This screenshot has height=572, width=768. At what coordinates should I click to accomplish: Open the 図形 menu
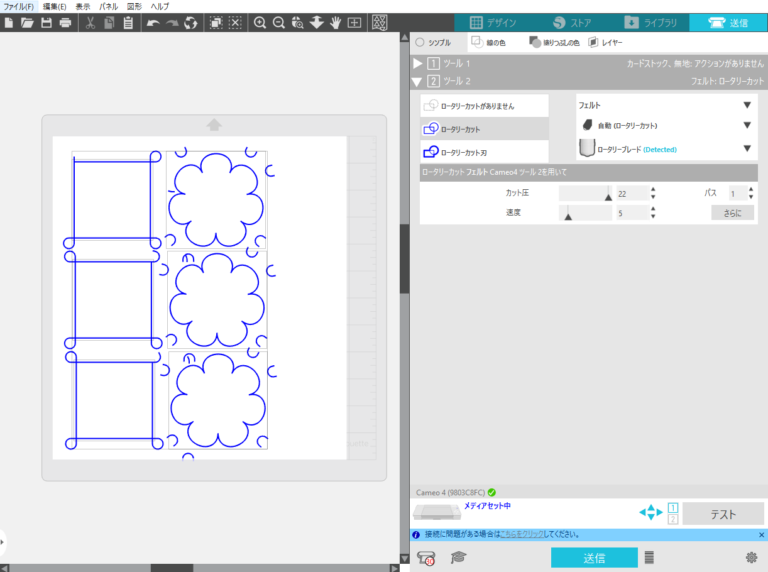pos(134,6)
